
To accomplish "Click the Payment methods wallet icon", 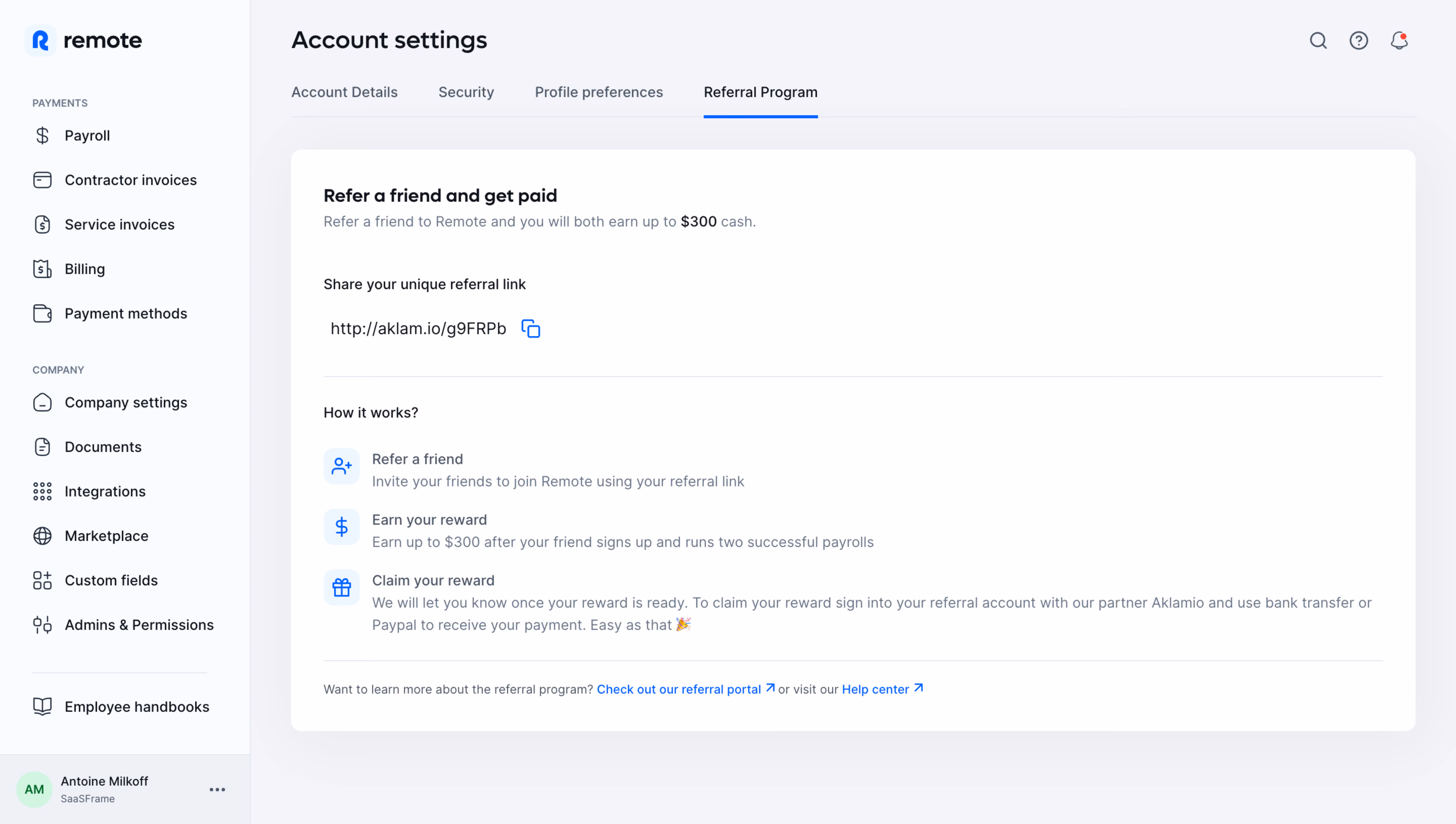I will pos(42,313).
